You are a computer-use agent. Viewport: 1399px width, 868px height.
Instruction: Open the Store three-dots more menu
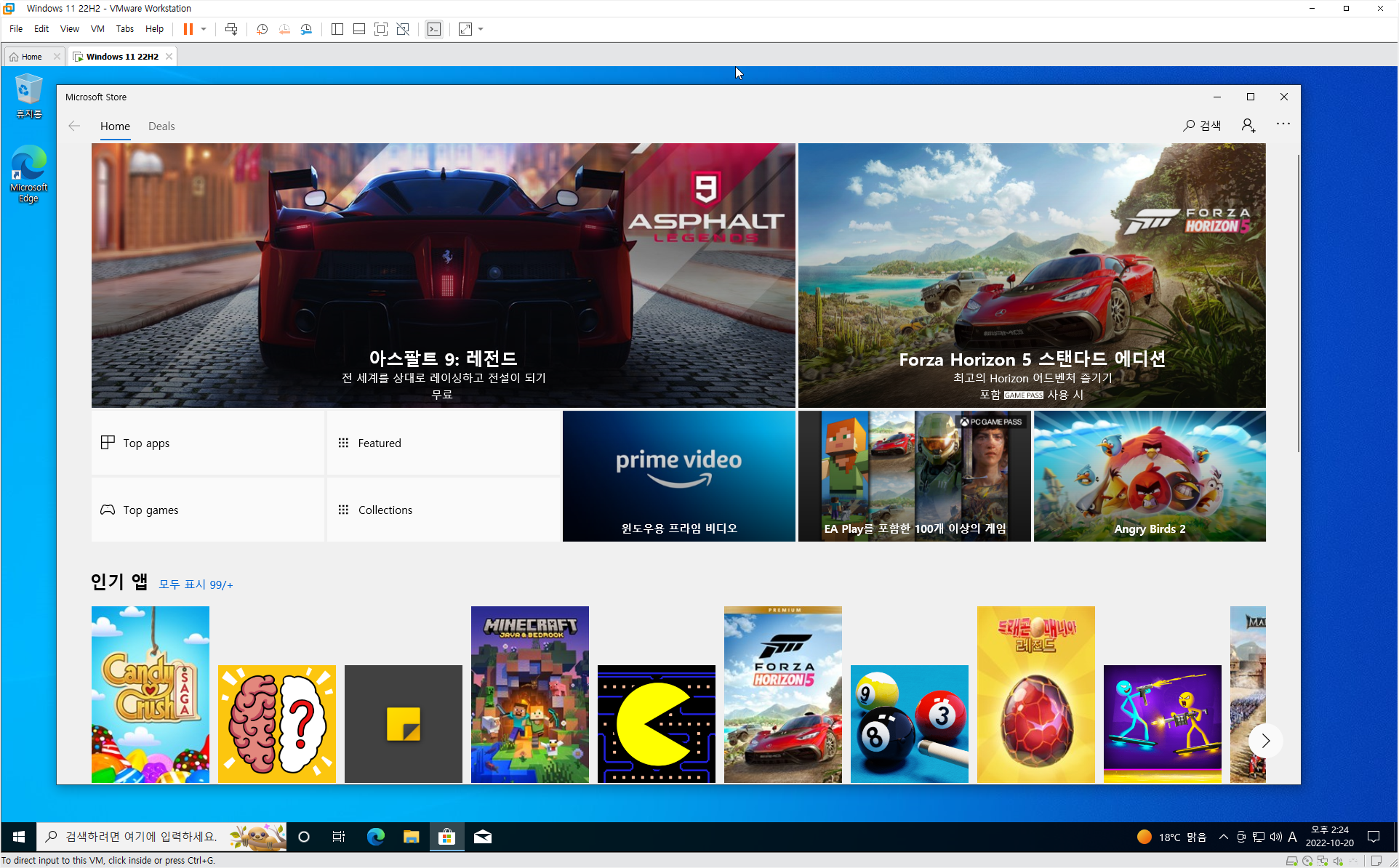click(1283, 124)
